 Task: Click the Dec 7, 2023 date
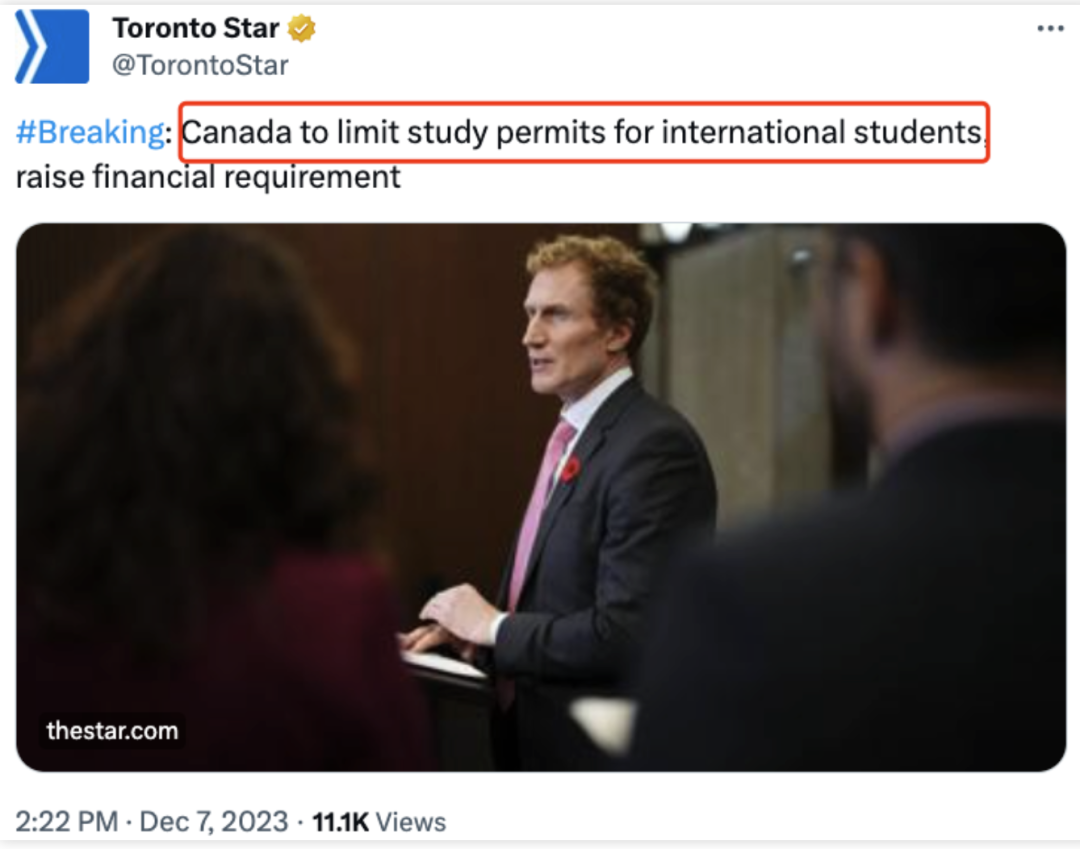point(213,822)
